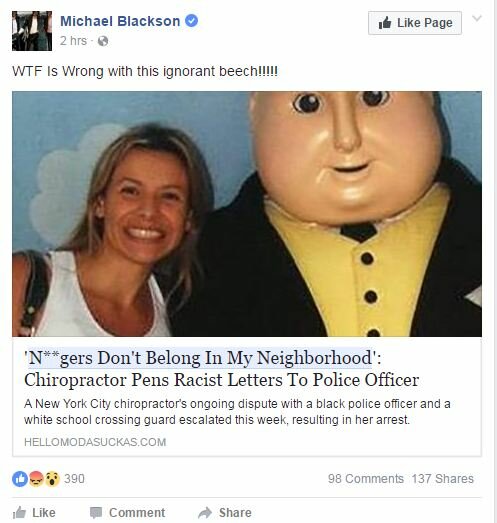This screenshot has width=497, height=523.
Task: Open the 98 Comments link
Action: point(366,479)
